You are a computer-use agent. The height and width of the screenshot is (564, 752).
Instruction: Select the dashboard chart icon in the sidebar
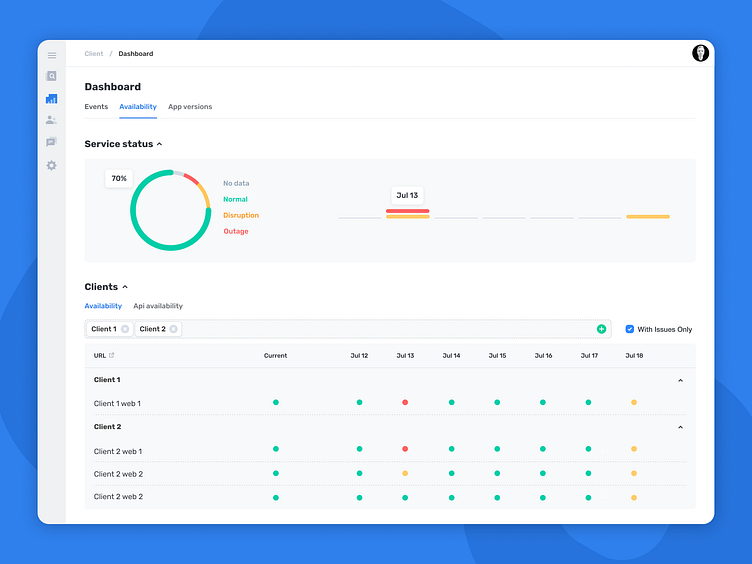[51, 99]
